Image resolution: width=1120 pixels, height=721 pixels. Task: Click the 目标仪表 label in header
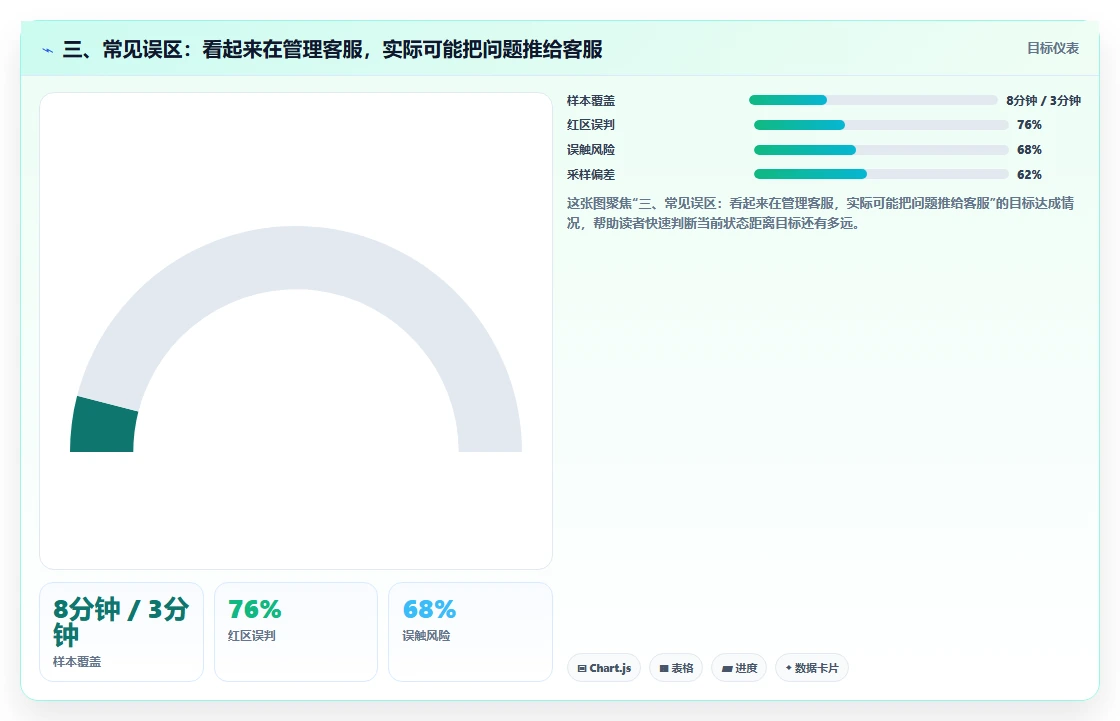tap(1053, 48)
